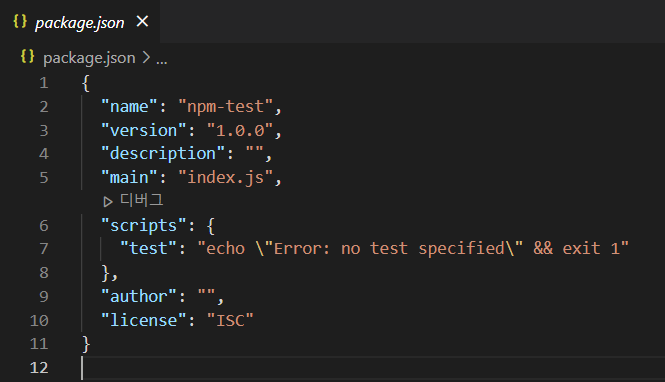Click the breadcrumb chevron separator

coord(146,57)
